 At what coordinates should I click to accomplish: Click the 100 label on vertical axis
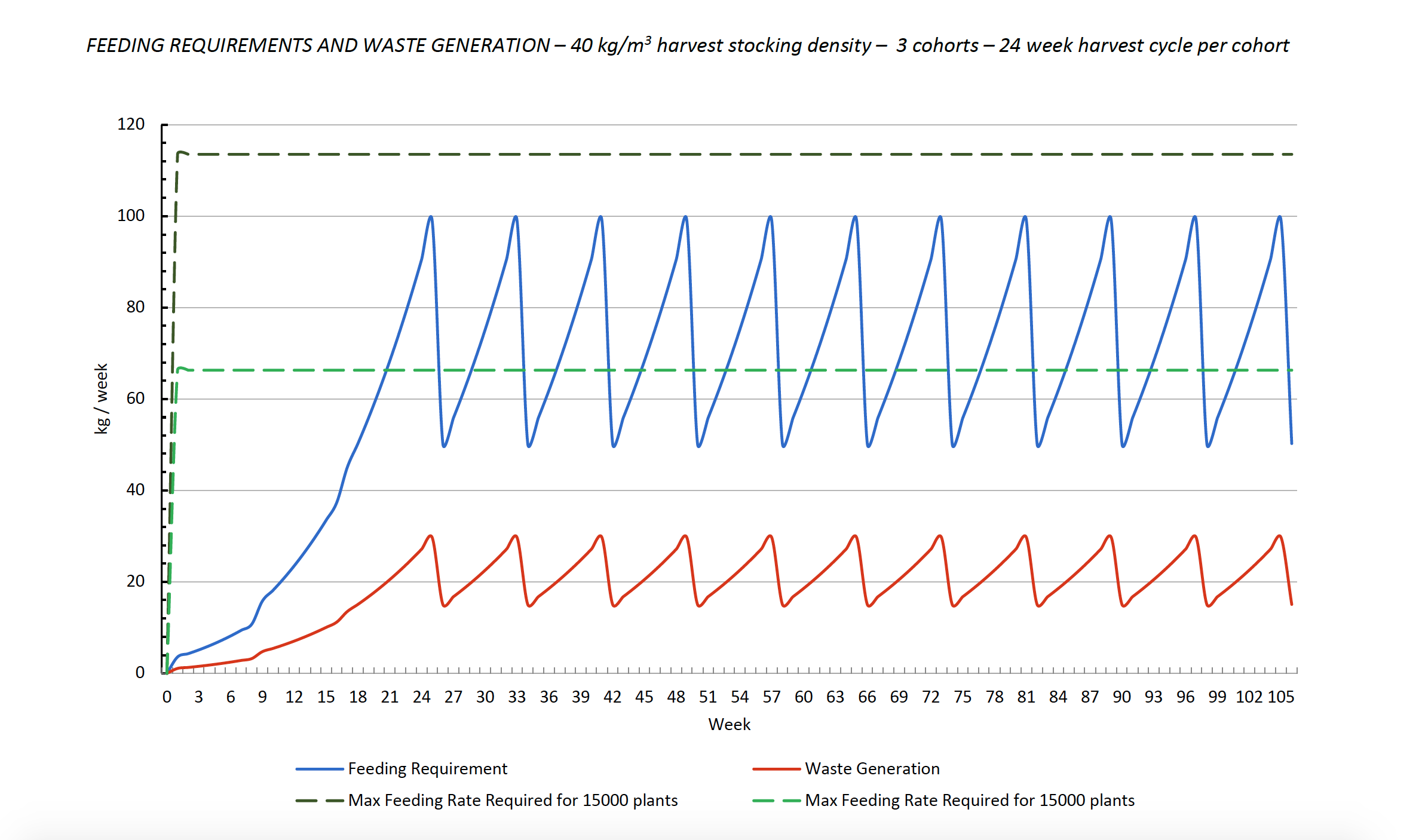coord(131,216)
